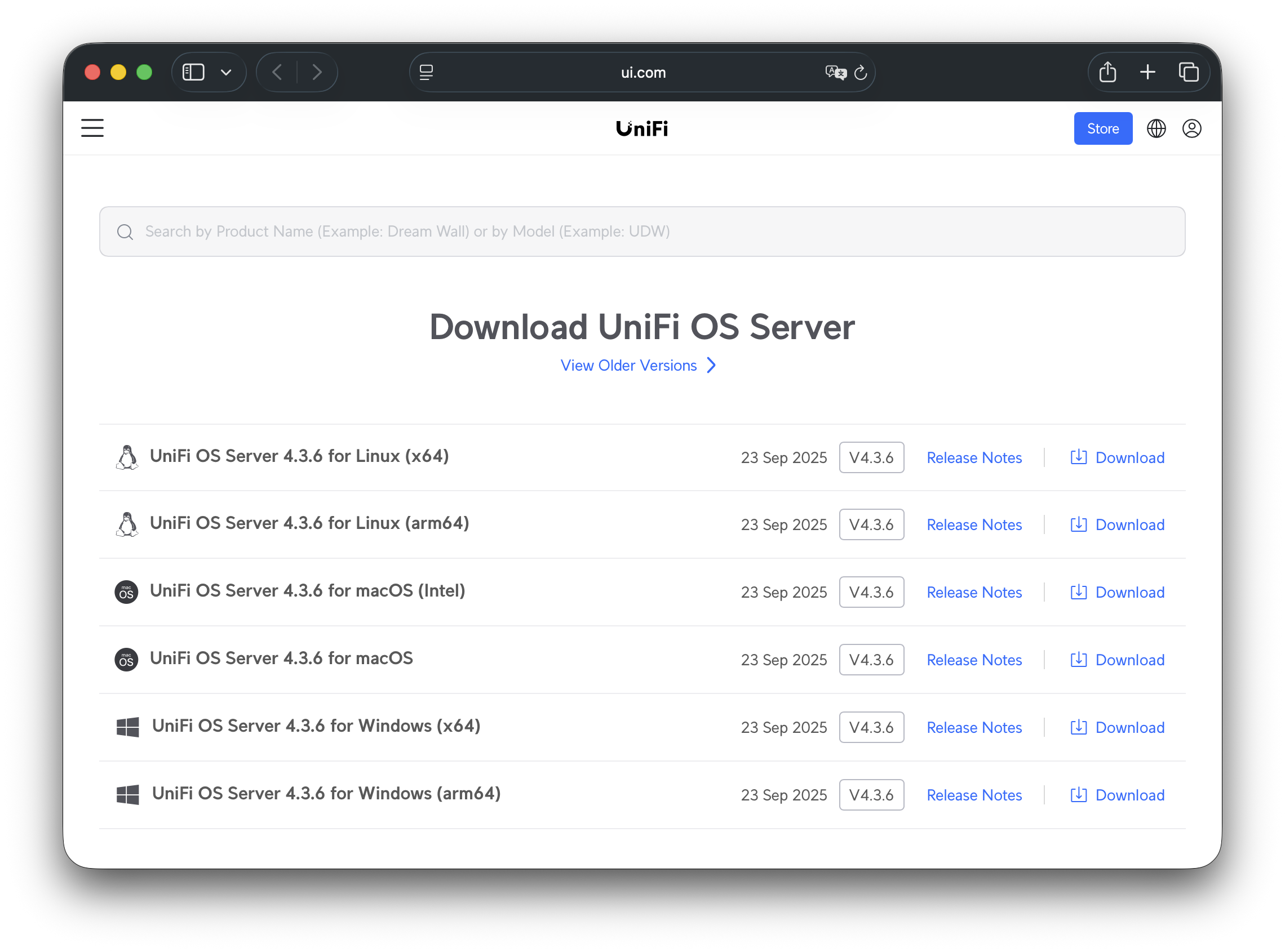Download the Windows (x64) installer
Viewport: 1285px width, 952px height.
(x=1117, y=727)
